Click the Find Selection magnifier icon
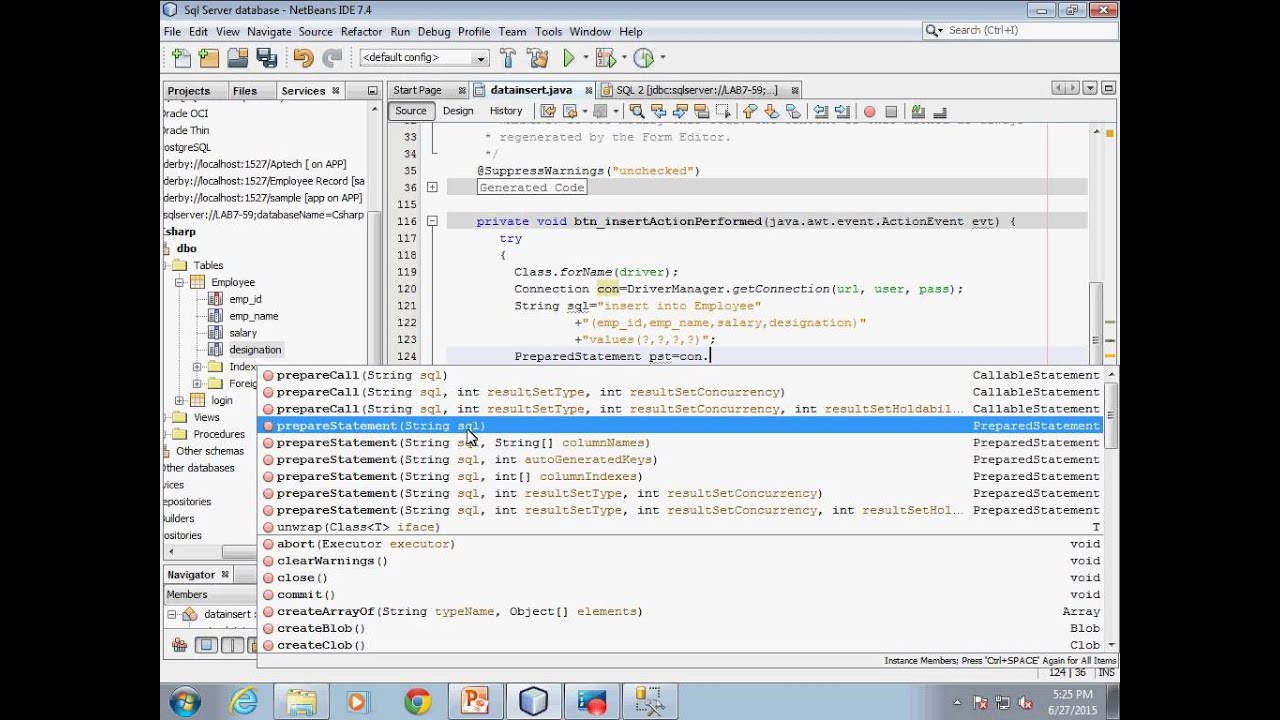This screenshot has width=1280, height=720. (636, 111)
